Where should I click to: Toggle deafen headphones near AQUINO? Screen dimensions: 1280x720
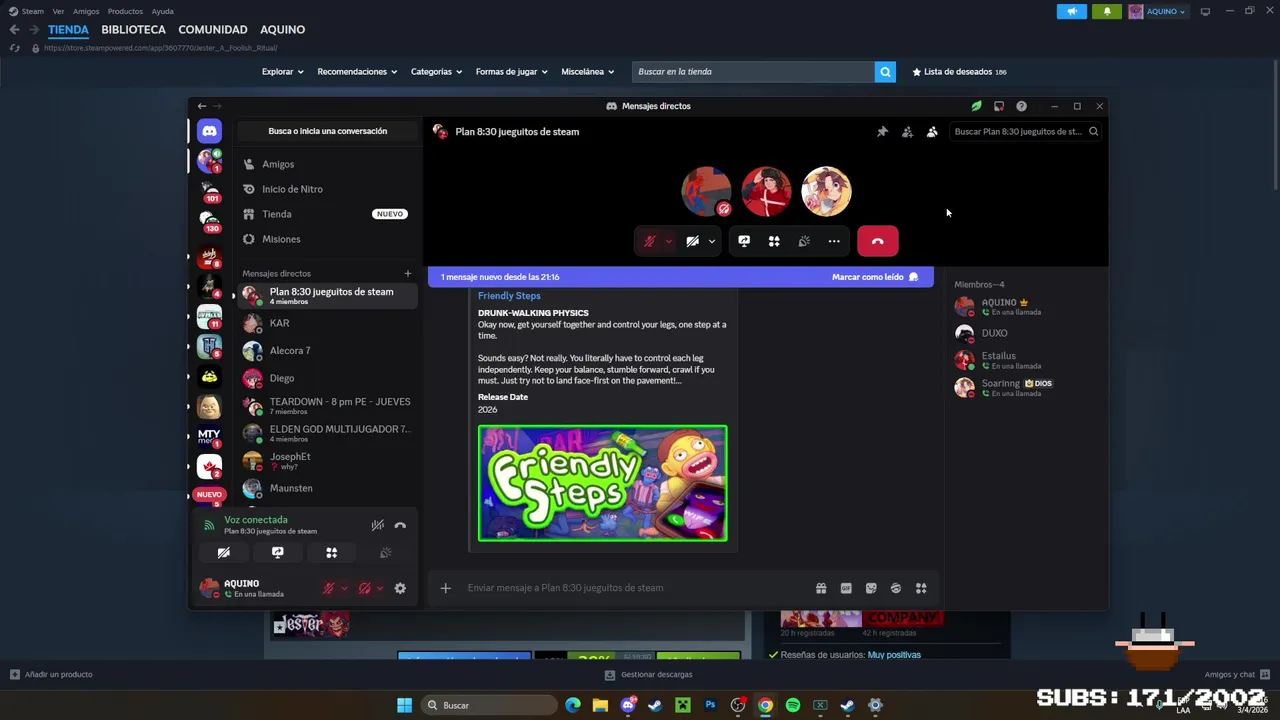365,588
